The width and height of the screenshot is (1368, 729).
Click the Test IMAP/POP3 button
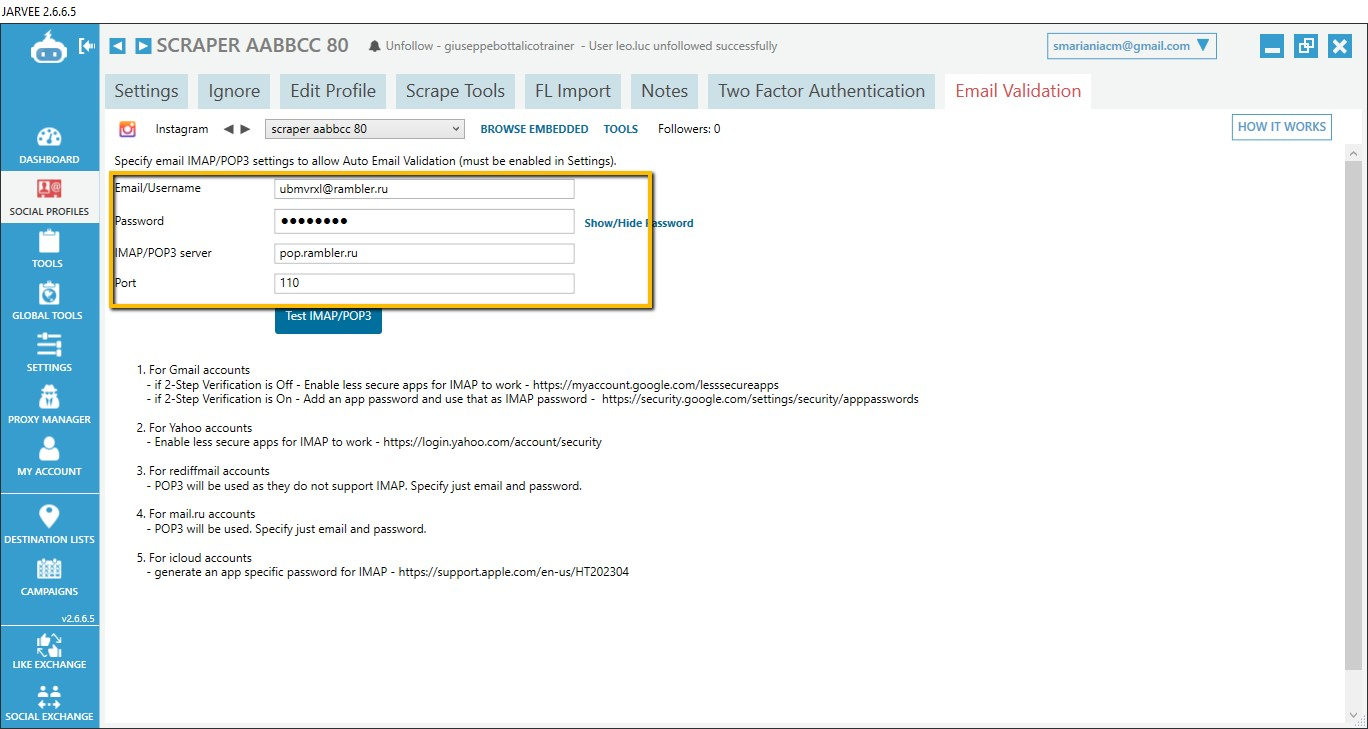coord(328,316)
